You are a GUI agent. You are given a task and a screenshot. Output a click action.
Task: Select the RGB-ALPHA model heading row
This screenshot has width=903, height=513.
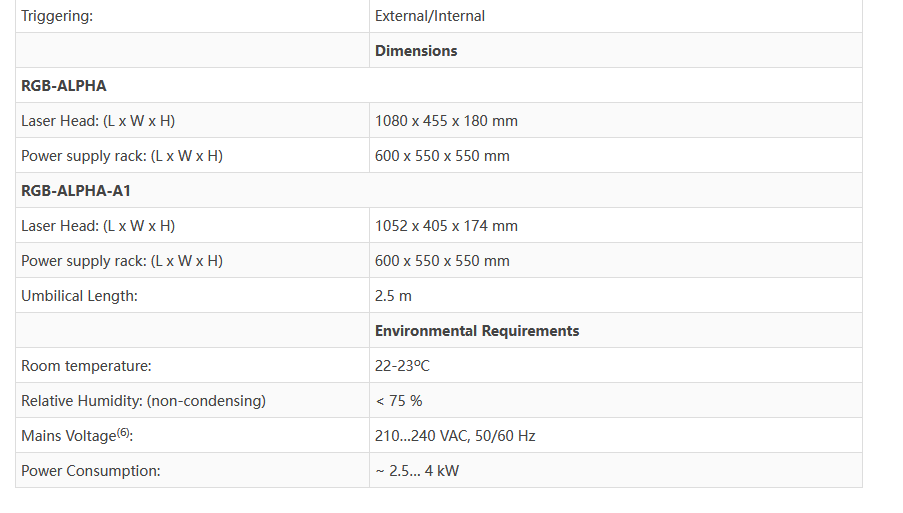tap(64, 86)
